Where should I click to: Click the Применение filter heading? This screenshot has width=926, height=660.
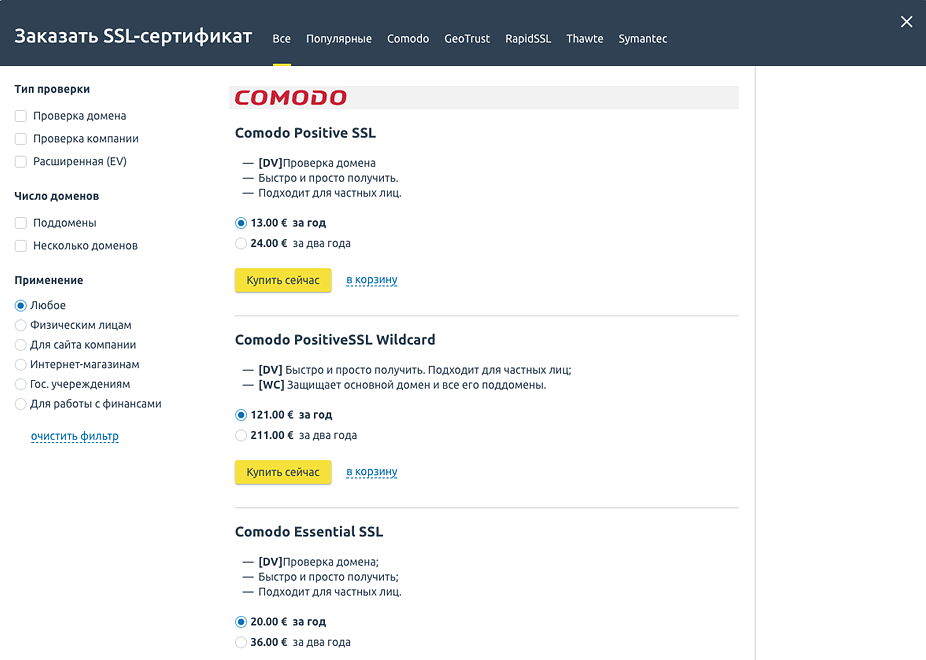(48, 280)
